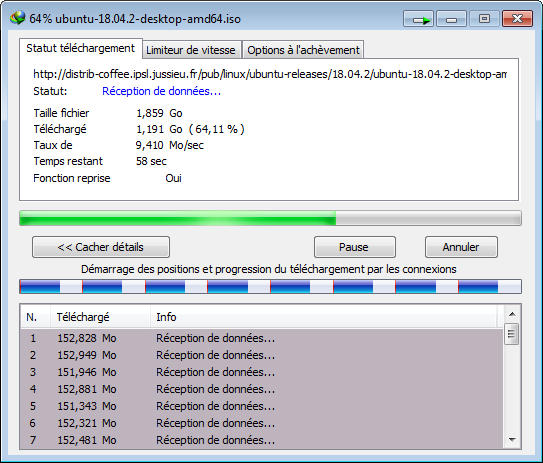Select connection row 7 with 152,481 Mo
This screenshot has width=543, height=463.
point(261,440)
